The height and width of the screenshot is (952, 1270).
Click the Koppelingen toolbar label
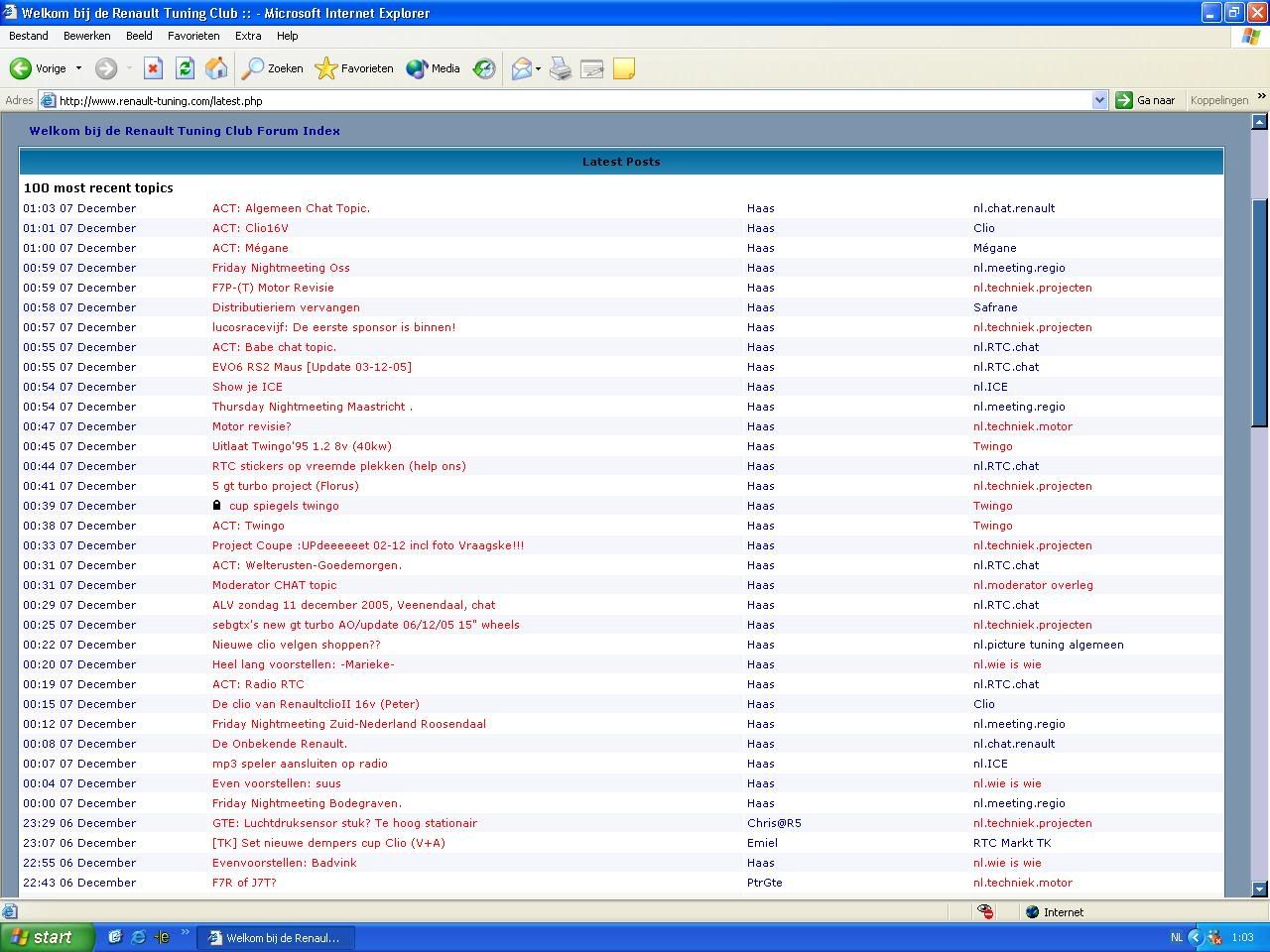(1218, 100)
